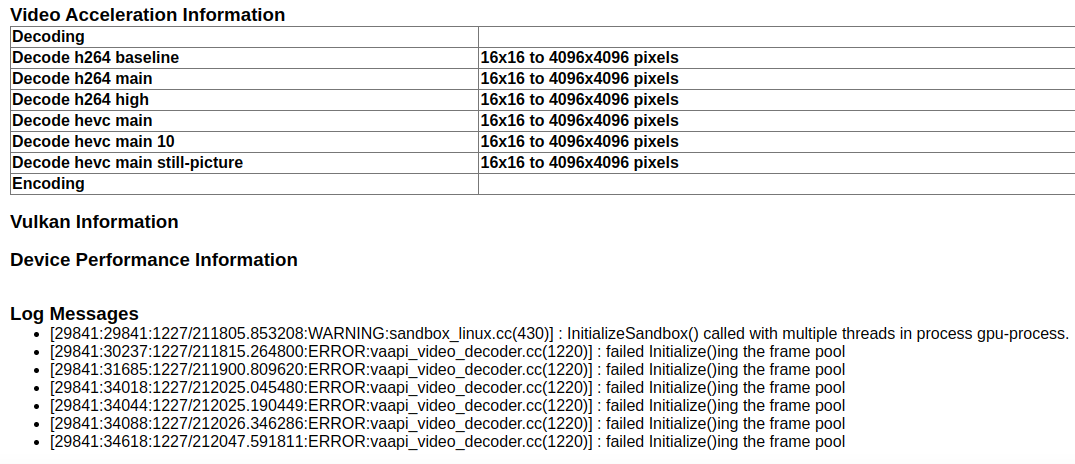Select the Decode h264 main row label
Image resolution: width=1075 pixels, height=464 pixels.
coord(82,79)
